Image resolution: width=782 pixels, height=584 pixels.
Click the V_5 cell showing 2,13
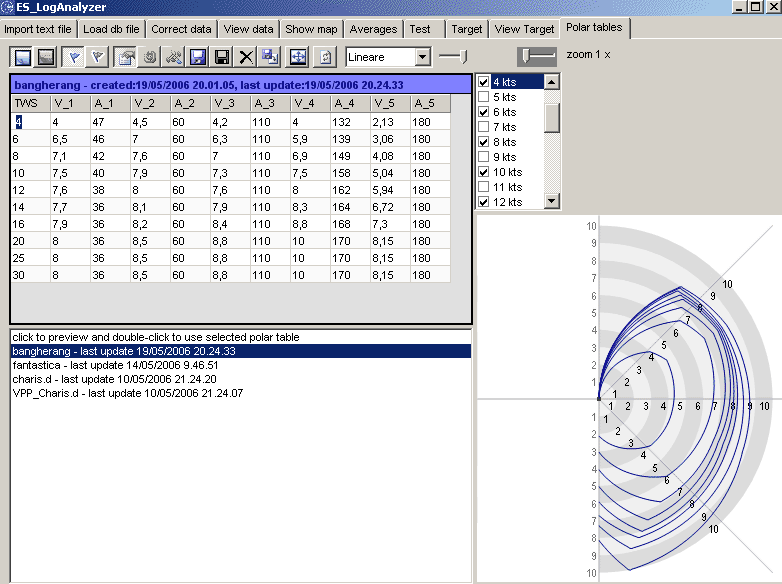pyautogui.click(x=390, y=122)
